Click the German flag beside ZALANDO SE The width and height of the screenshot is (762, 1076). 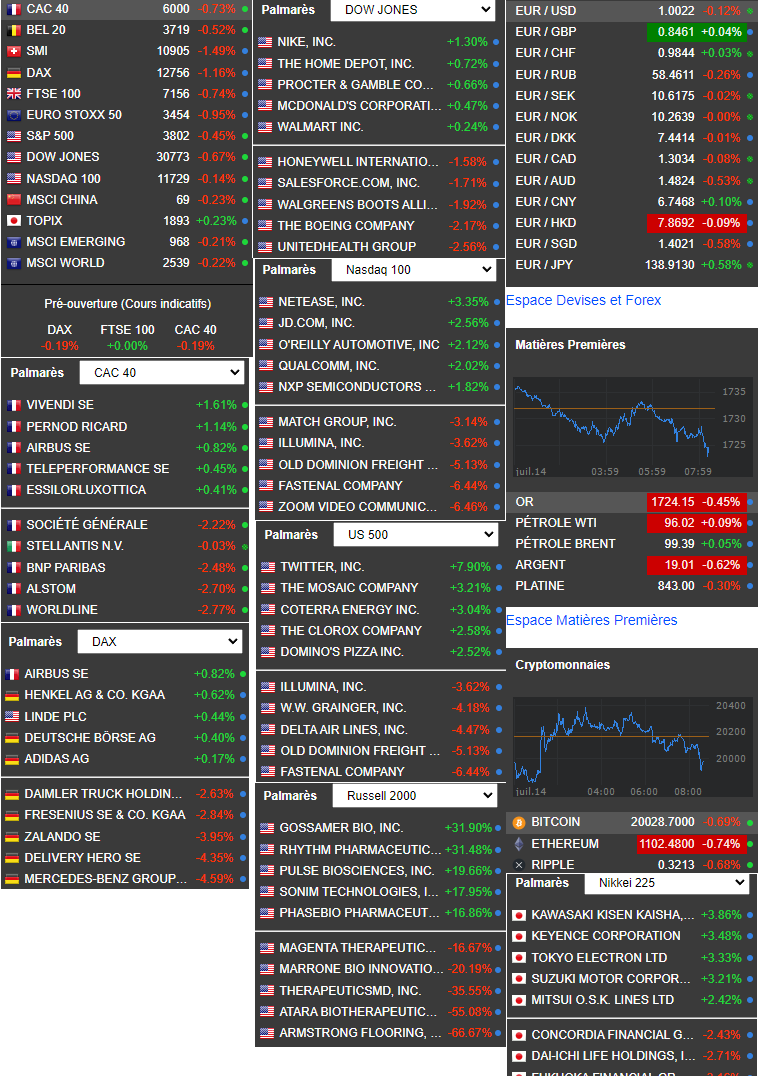12,837
